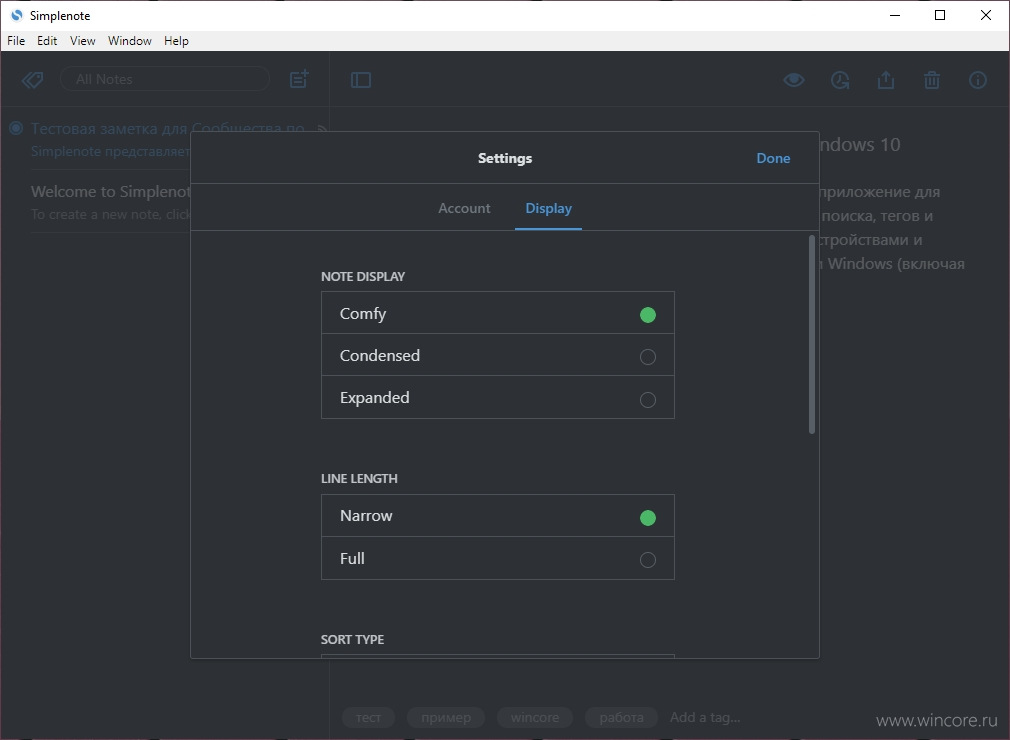
Task: Create a new note with plus icon
Action: tap(299, 79)
